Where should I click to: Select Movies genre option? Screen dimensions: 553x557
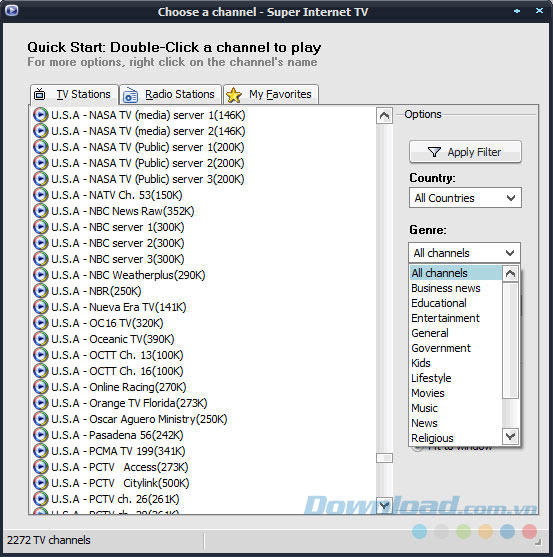428,393
